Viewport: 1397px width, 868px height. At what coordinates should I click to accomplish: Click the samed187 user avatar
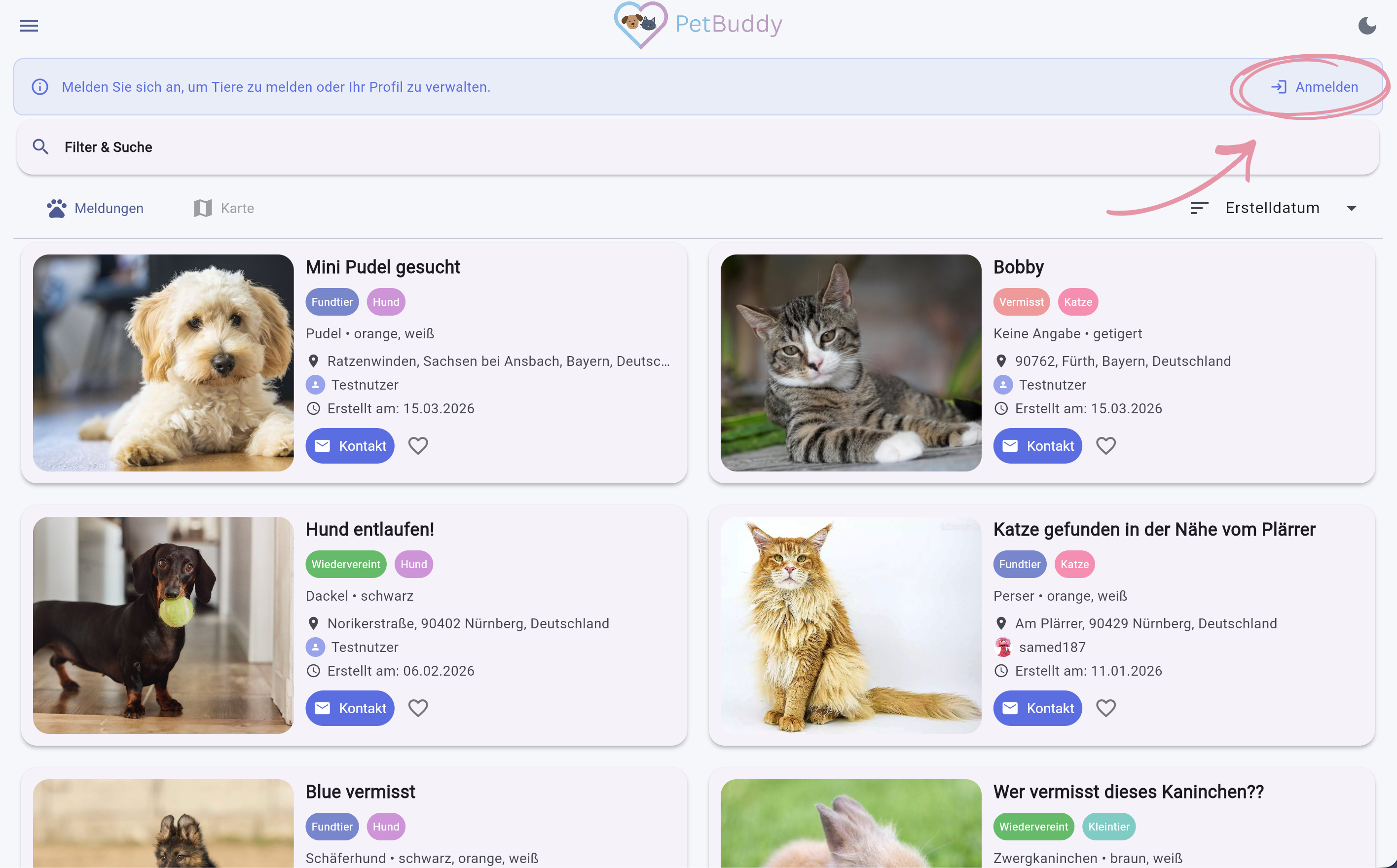coord(1002,647)
